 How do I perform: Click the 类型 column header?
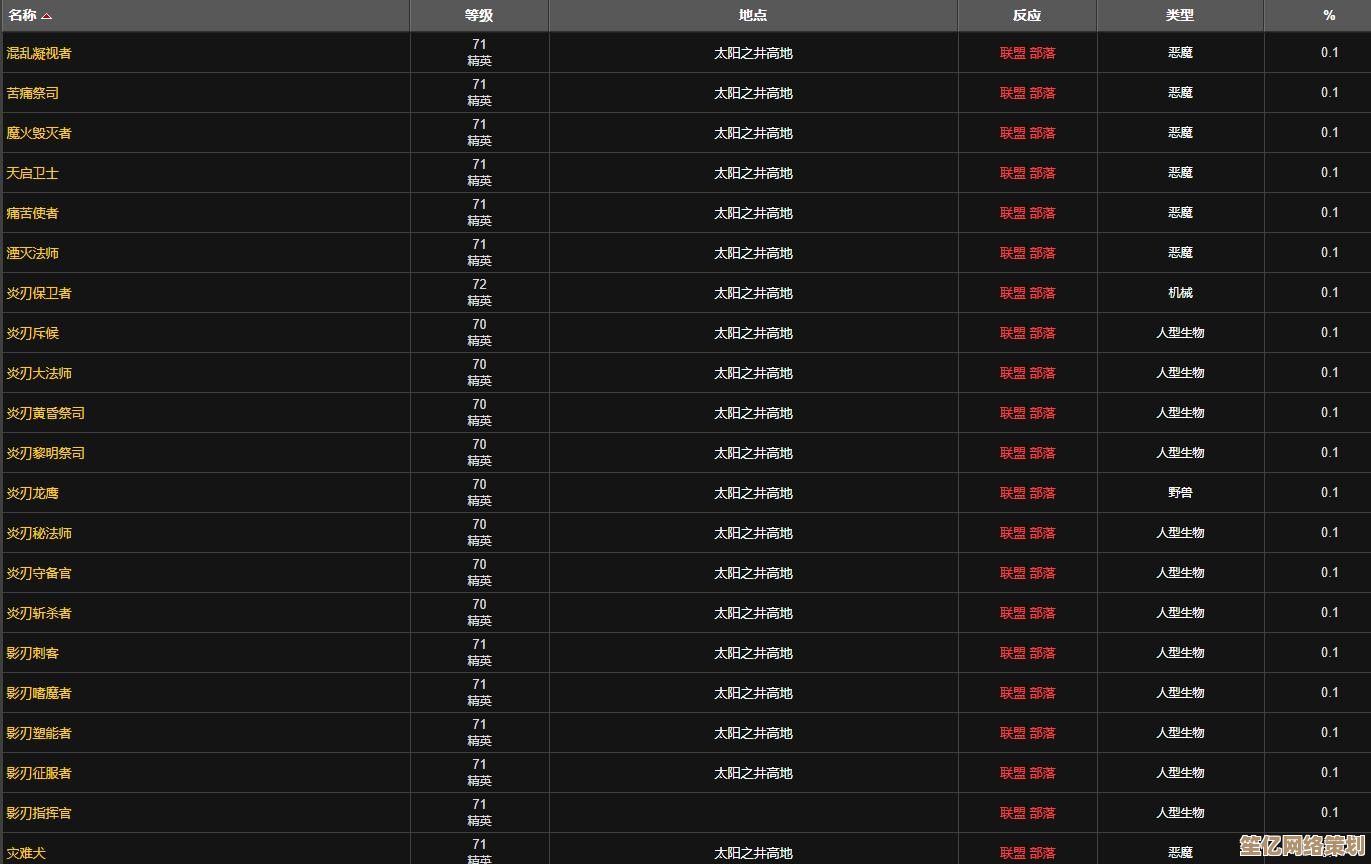[x=1180, y=15]
